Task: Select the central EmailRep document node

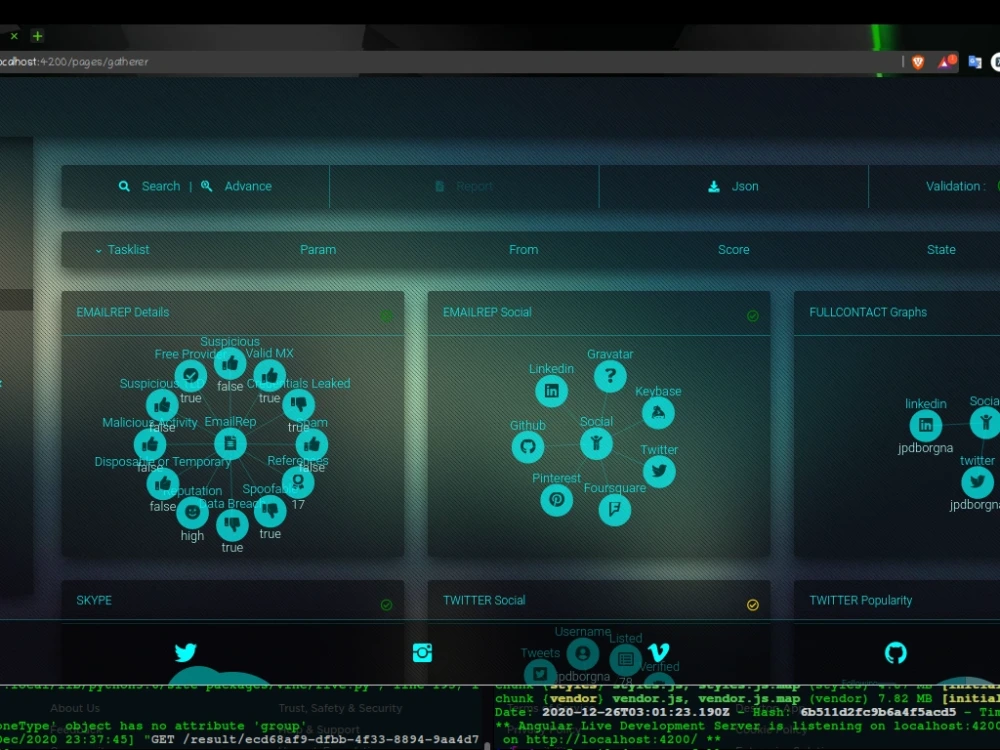Action: (x=230, y=443)
